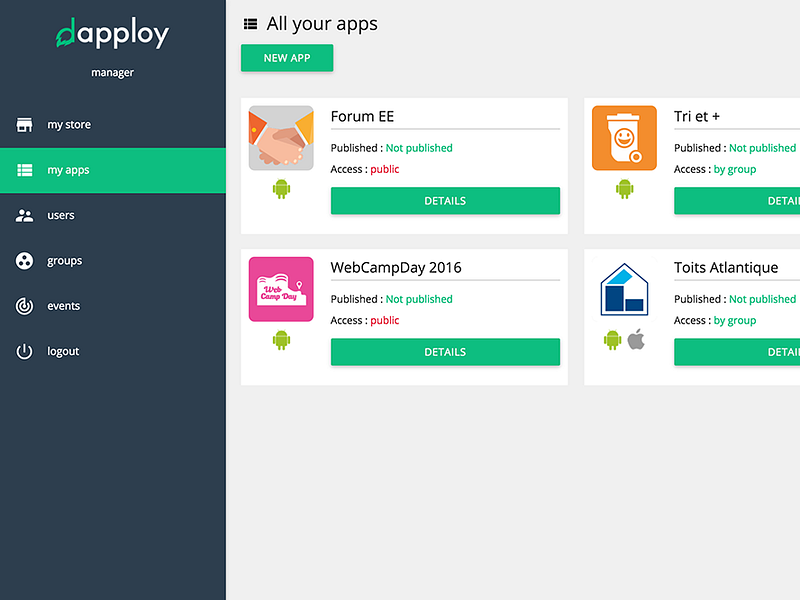Click Not published on Toits Atlantique card
This screenshot has width=800, height=600.
click(762, 299)
